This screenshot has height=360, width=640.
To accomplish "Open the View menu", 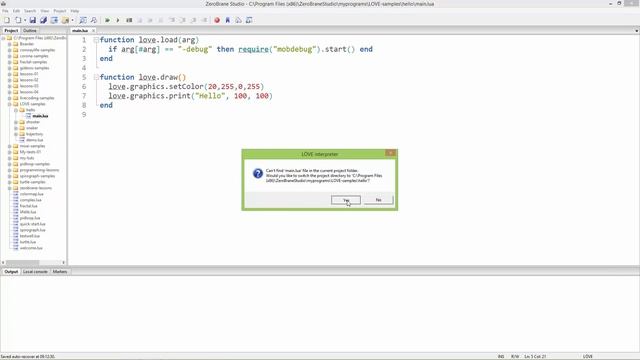I will tap(45, 11).
